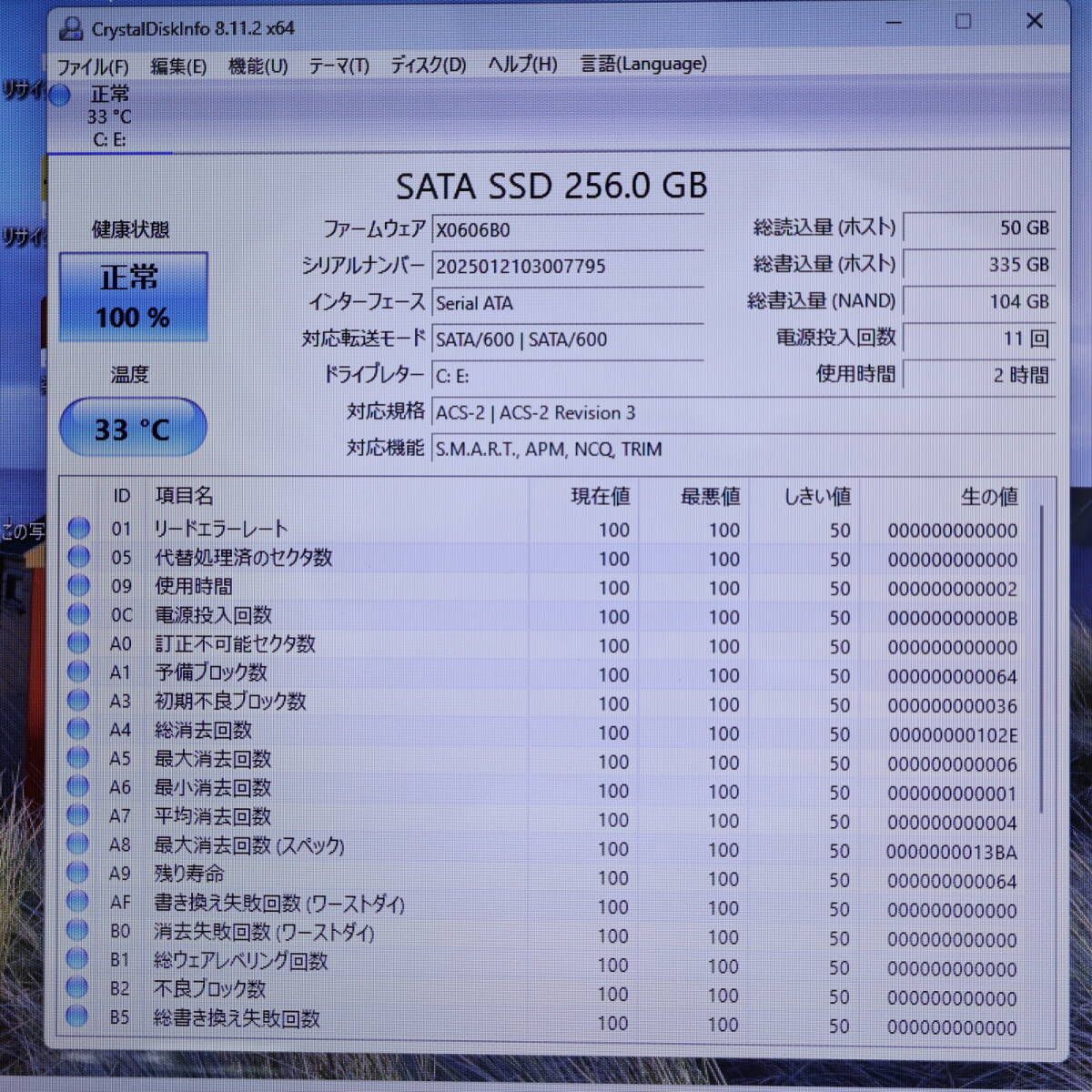Open the 機能(U) menu
This screenshot has width=1092, height=1092.
[258, 66]
